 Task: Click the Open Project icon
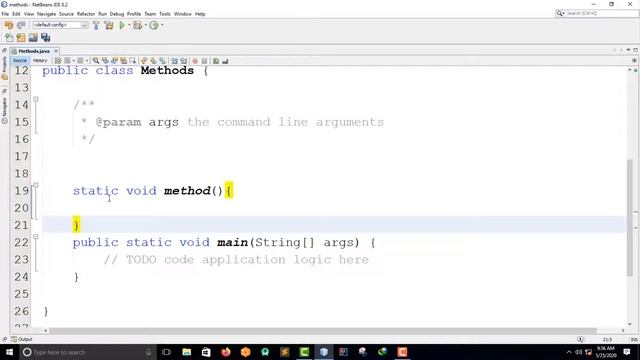pos(33,38)
